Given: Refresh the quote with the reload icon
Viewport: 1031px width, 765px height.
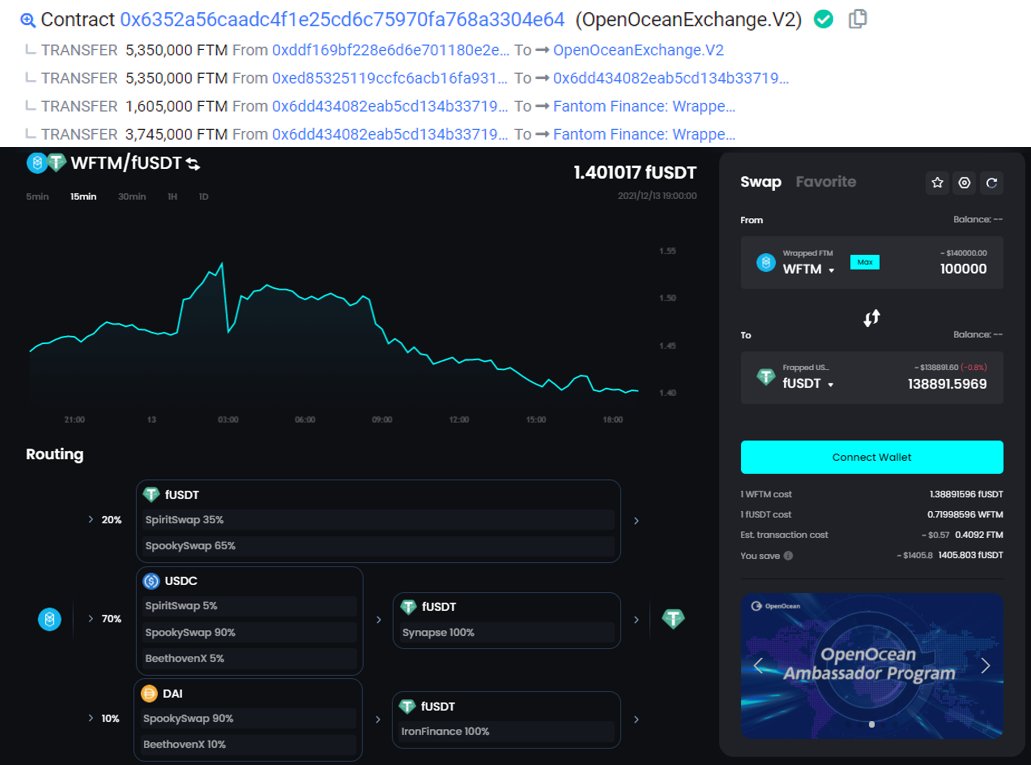Looking at the screenshot, I should [992, 183].
